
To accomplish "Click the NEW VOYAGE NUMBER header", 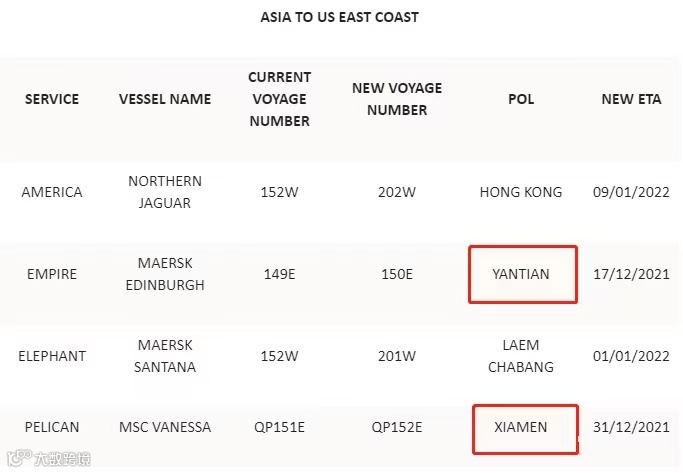I will click(397, 99).
